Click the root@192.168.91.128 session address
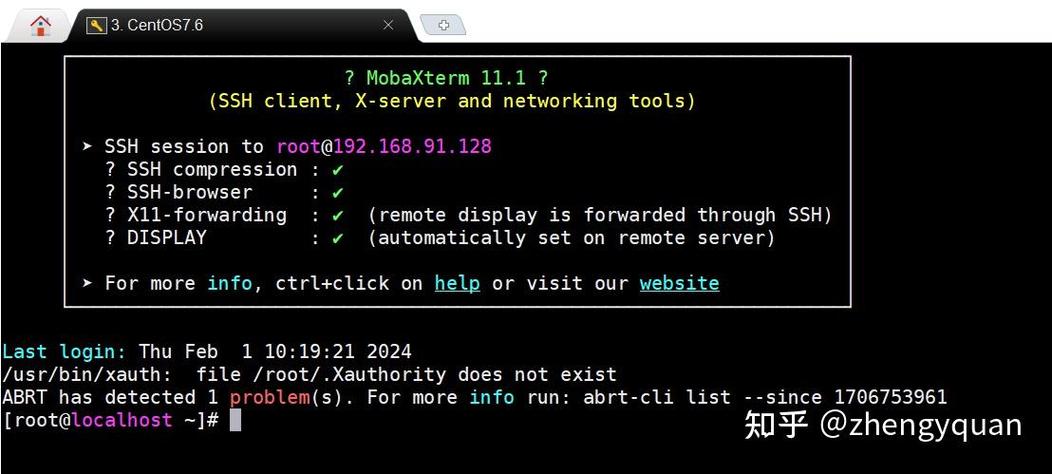The height and width of the screenshot is (474, 1052). pos(384,146)
